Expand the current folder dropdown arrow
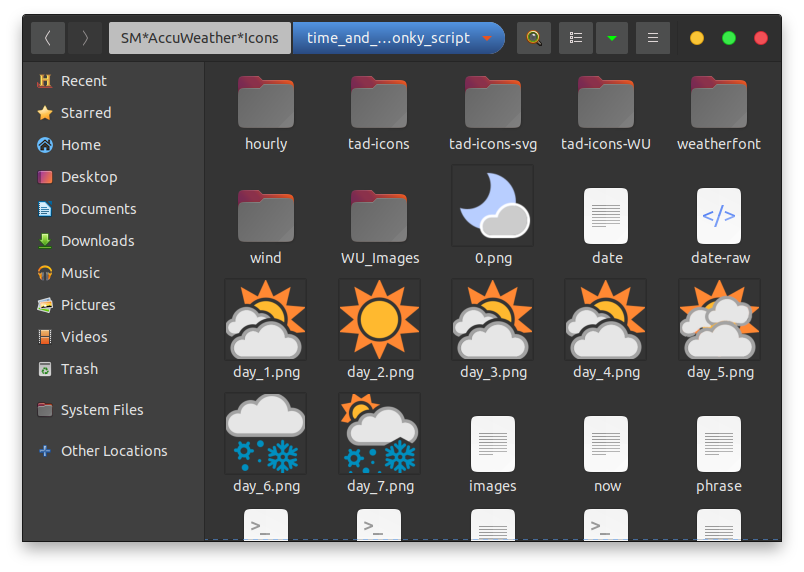 point(487,38)
